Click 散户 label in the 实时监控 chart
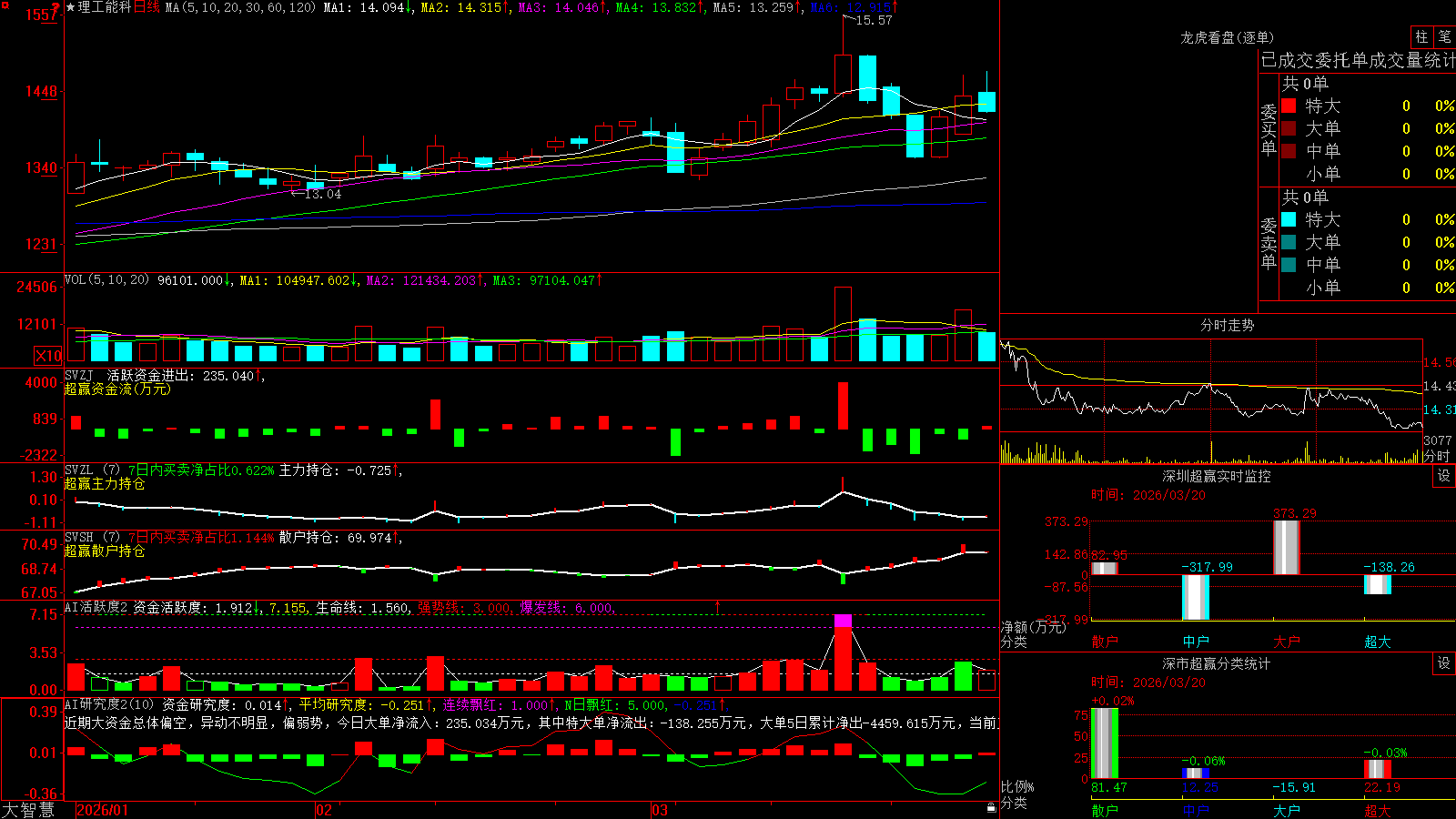The image size is (1456, 819). point(1105,642)
